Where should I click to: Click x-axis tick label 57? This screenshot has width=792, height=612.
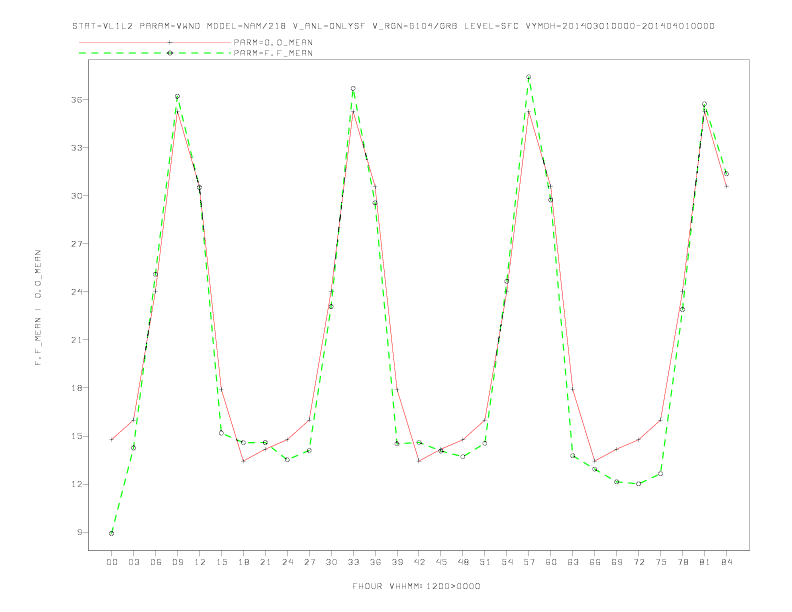pos(529,562)
